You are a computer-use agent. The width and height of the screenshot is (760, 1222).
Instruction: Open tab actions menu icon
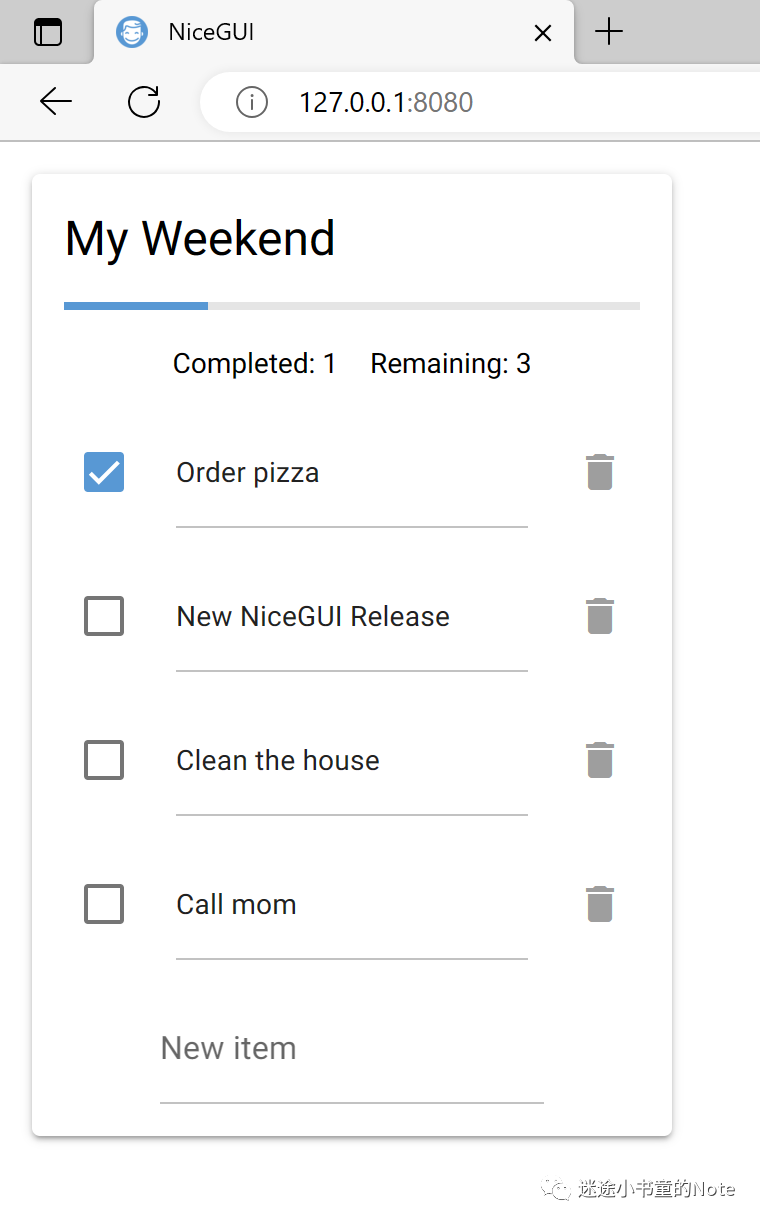coord(47,32)
